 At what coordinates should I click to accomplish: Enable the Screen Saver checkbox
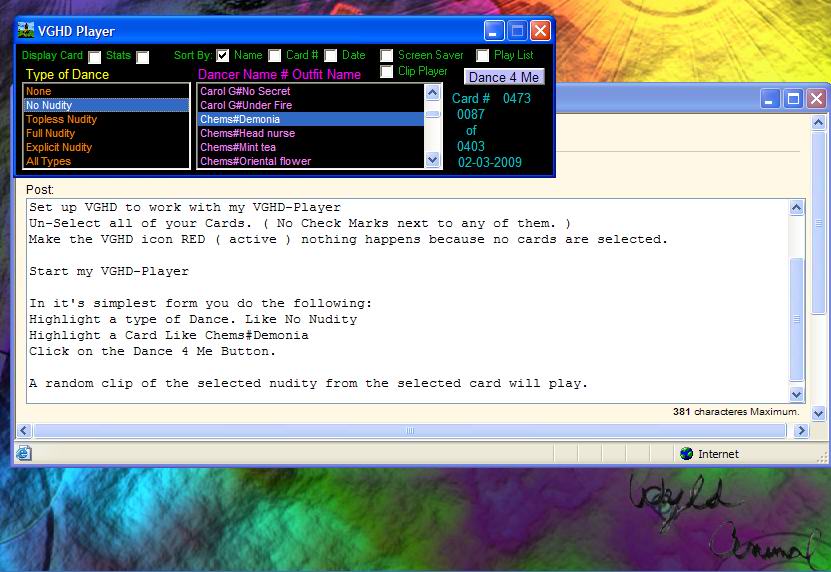pos(387,56)
